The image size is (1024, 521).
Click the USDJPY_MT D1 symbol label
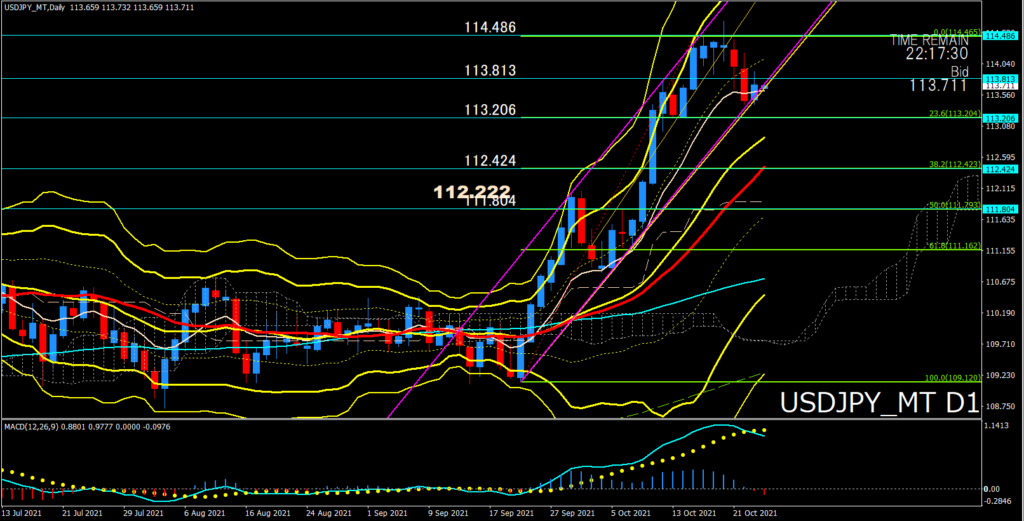coord(880,403)
